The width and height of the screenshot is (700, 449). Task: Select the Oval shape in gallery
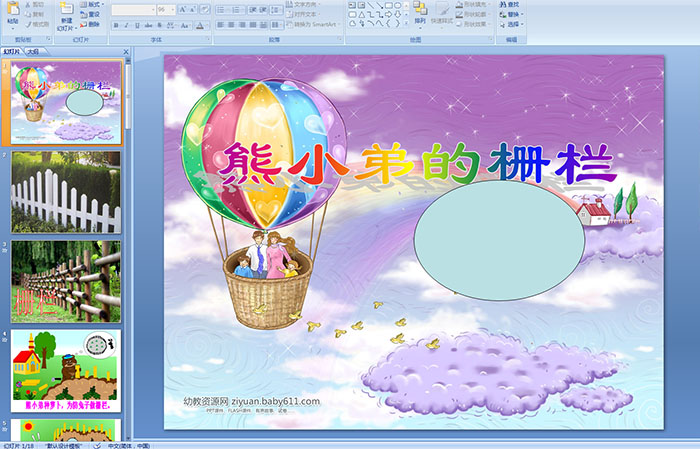click(x=397, y=5)
